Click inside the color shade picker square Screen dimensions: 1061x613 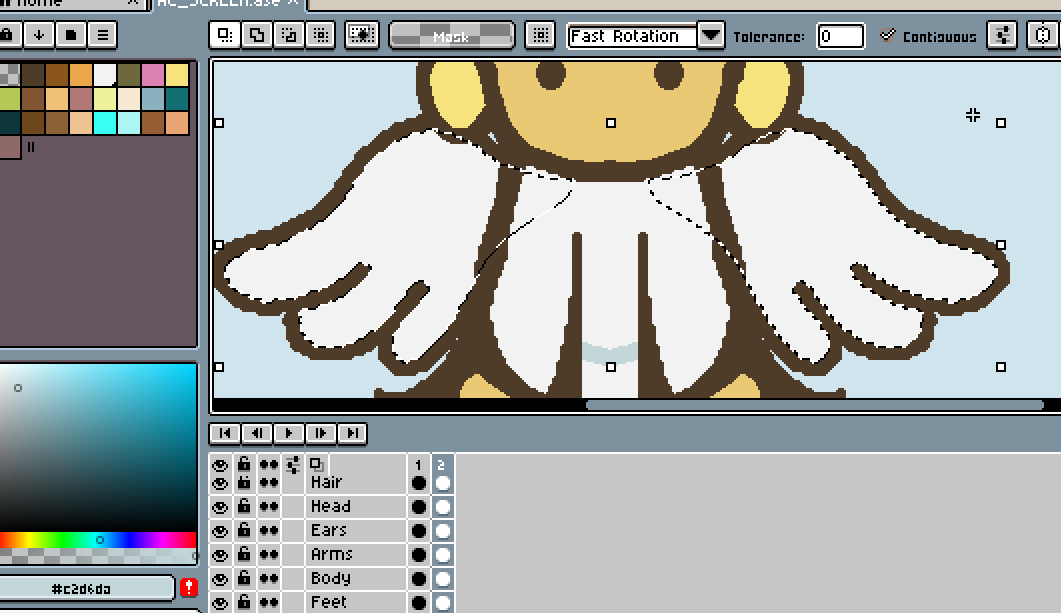[x=98, y=447]
